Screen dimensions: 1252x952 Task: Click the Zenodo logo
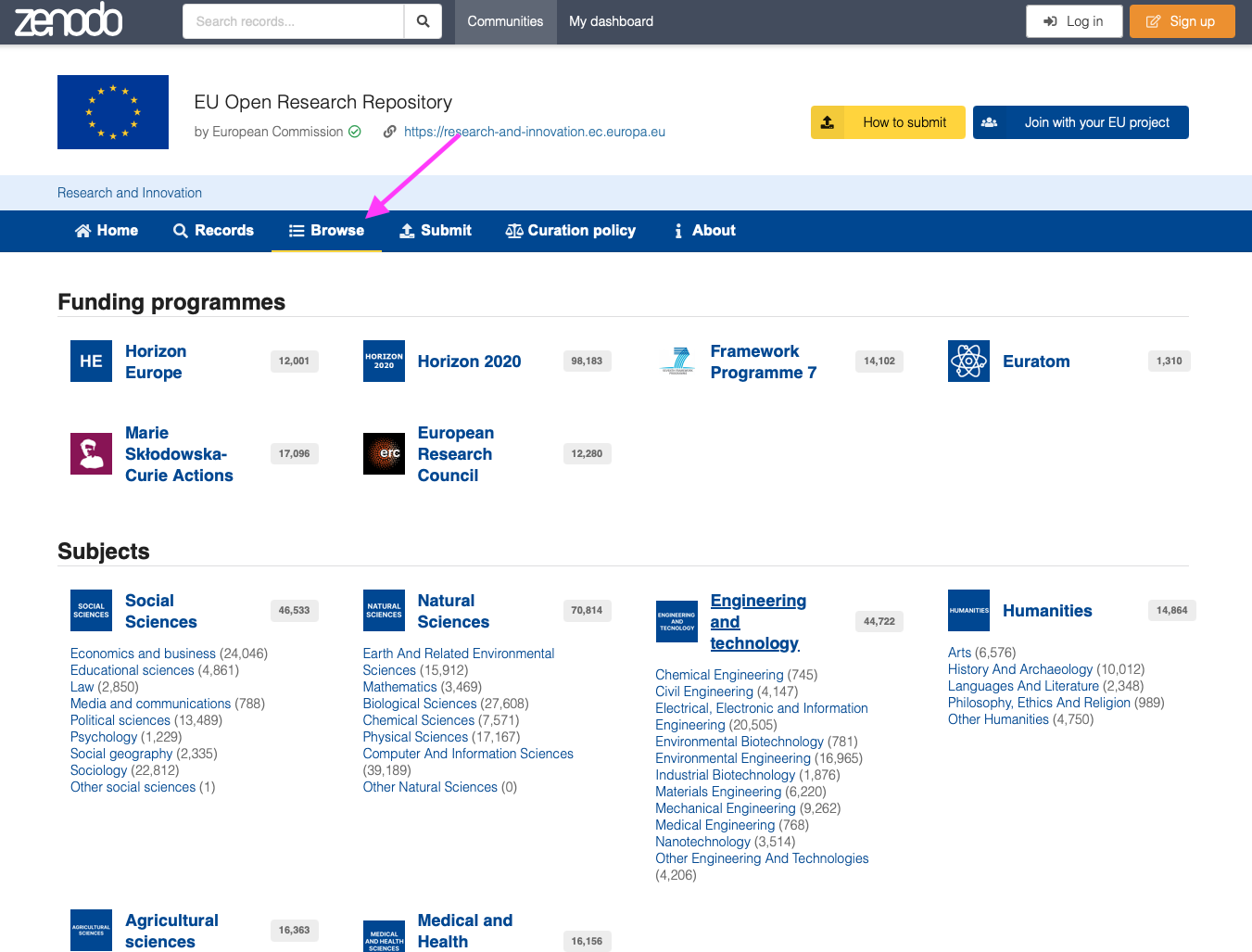pyautogui.click(x=69, y=20)
